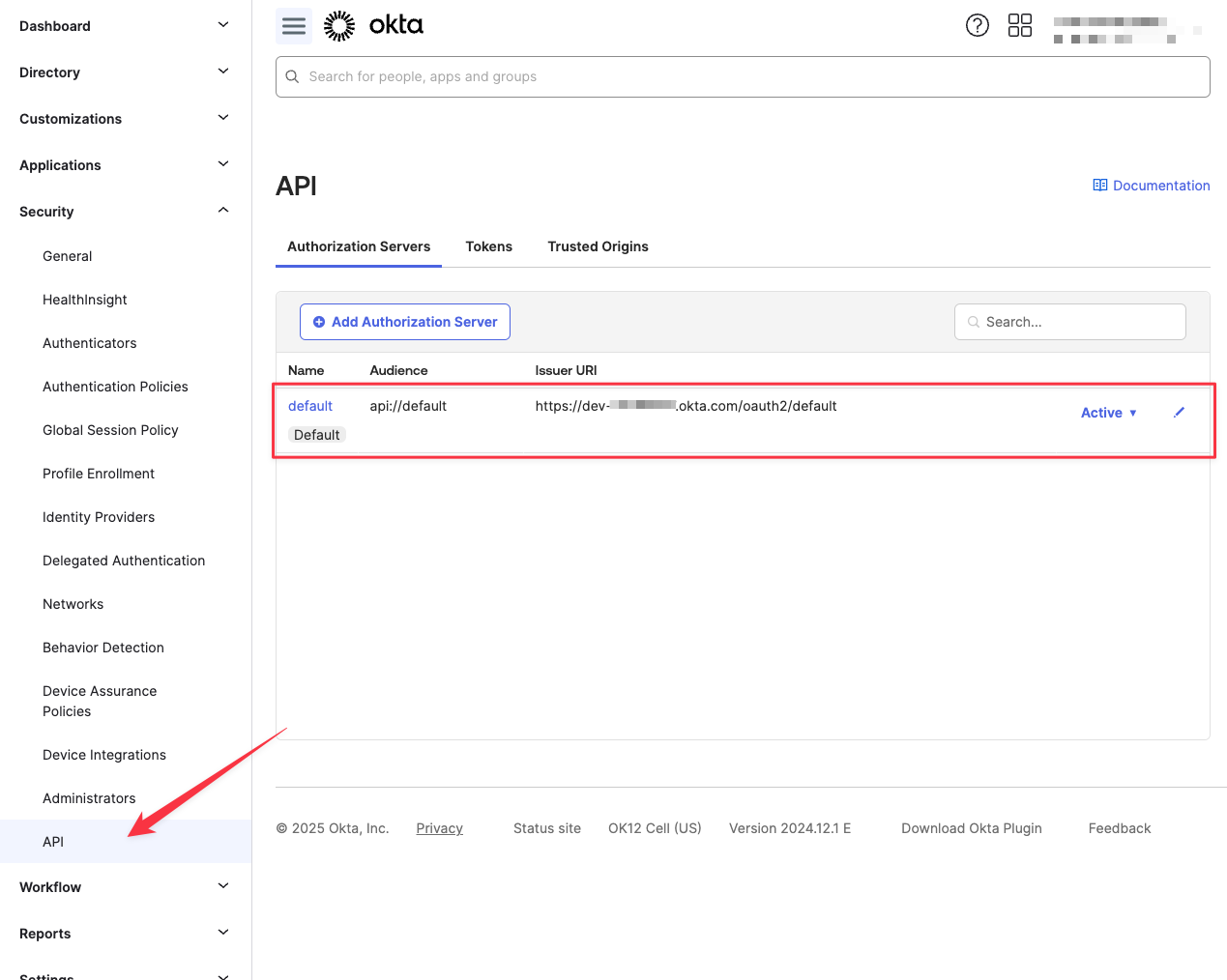Open the default authorization server link
1227x980 pixels.
pos(310,406)
